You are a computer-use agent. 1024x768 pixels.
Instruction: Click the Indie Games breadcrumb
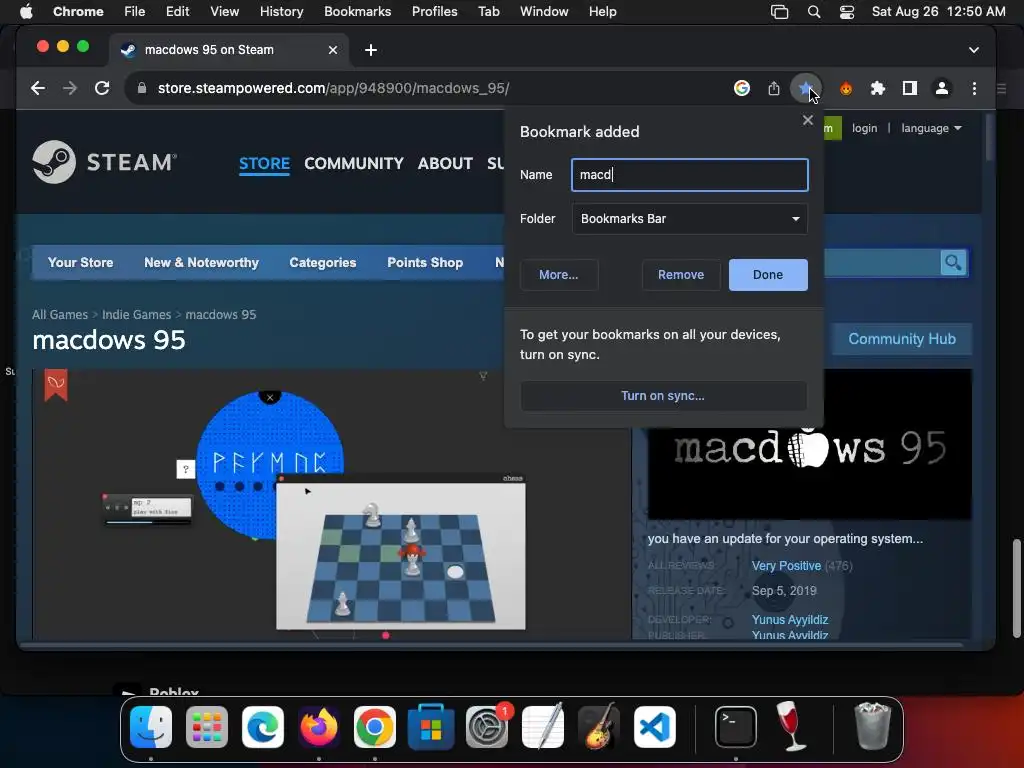pos(136,315)
